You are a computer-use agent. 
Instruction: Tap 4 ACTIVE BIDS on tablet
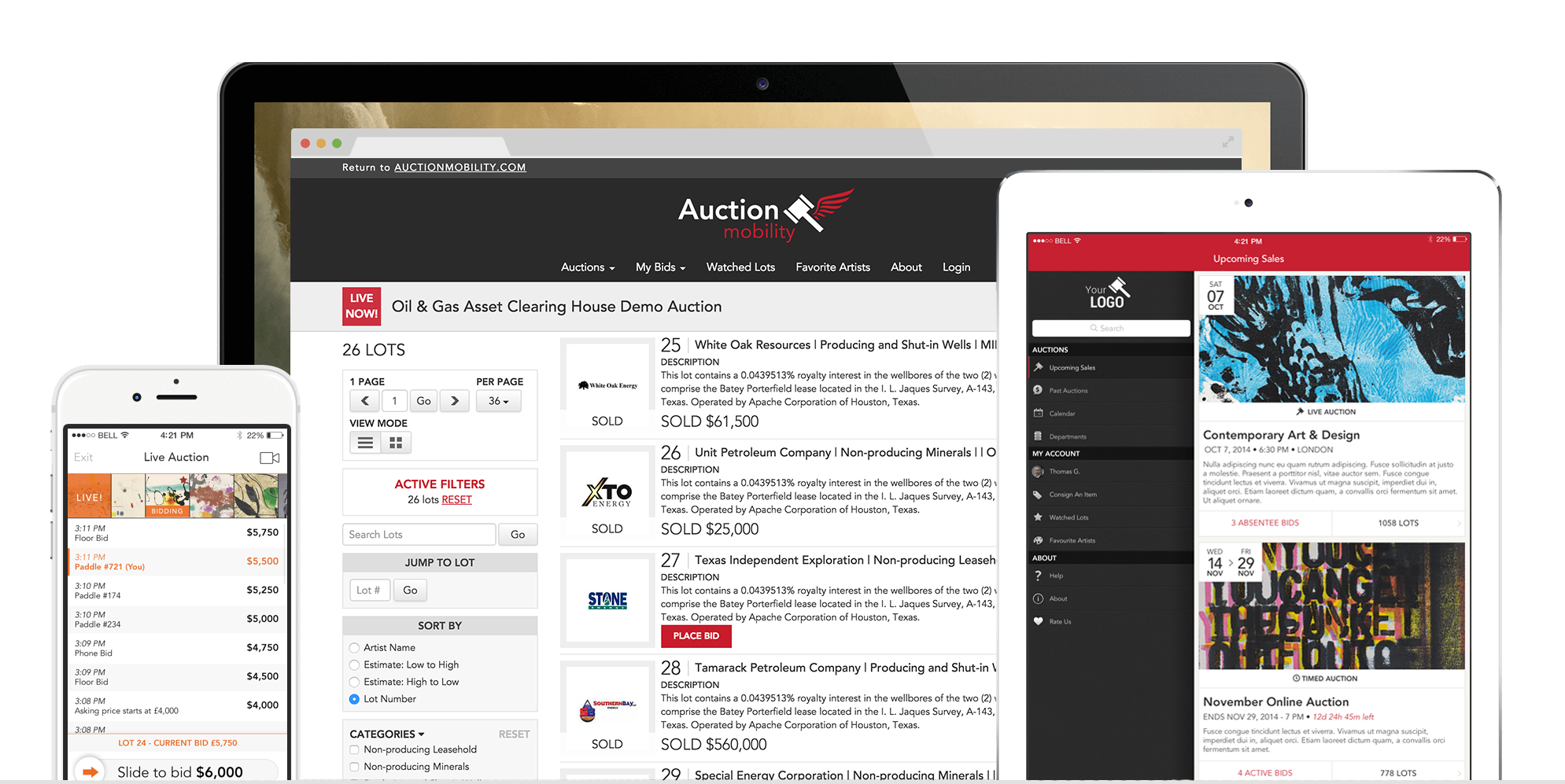1265,773
